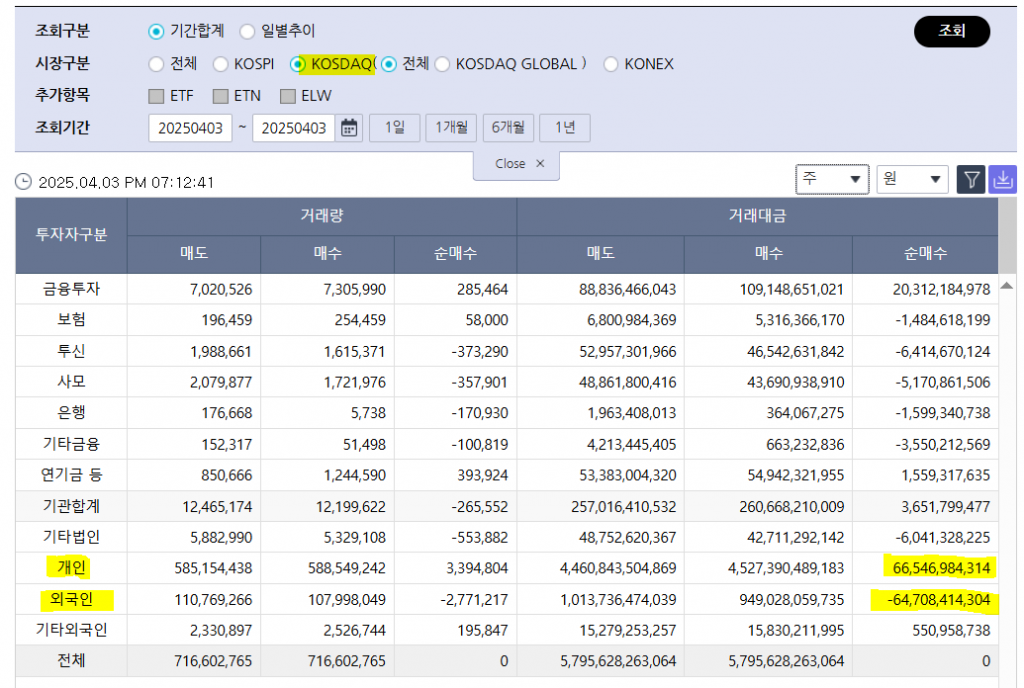Click the clock timestamp icon
This screenshot has height=688, width=1024.
(24, 183)
